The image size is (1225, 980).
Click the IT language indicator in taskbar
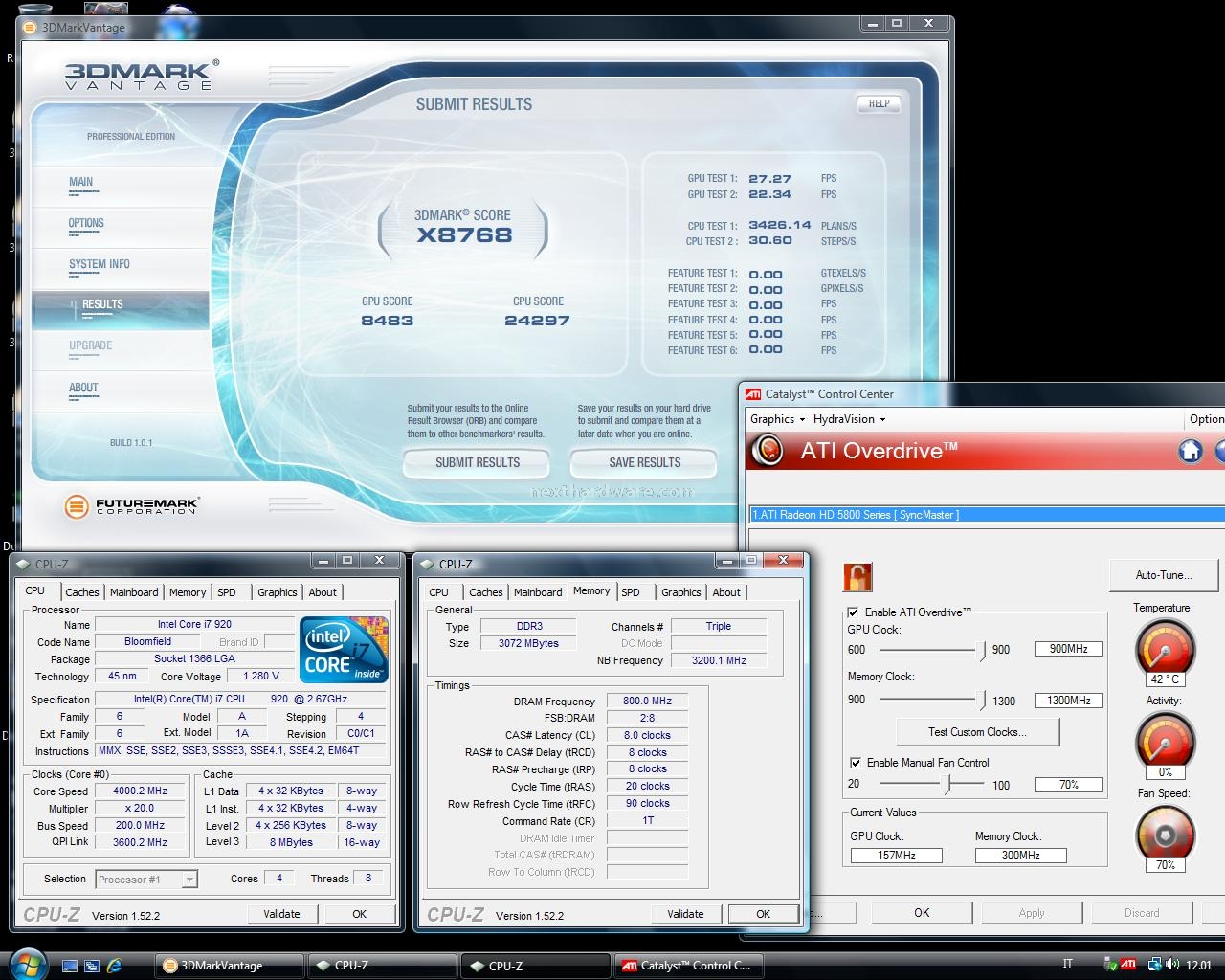(x=1067, y=965)
